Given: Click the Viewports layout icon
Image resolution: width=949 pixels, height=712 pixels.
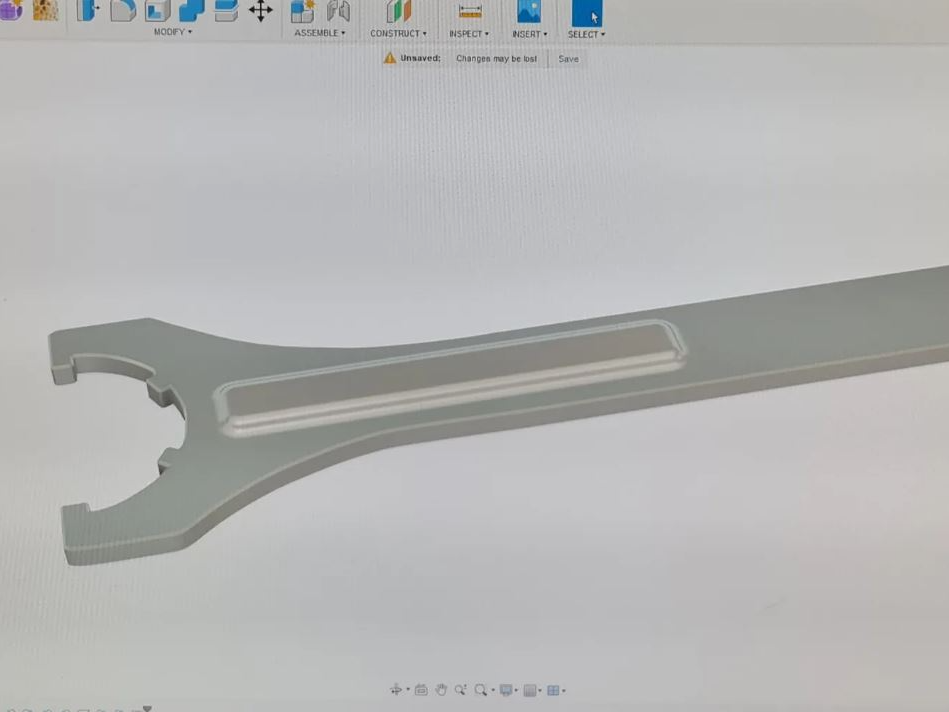Looking at the screenshot, I should pos(553,690).
